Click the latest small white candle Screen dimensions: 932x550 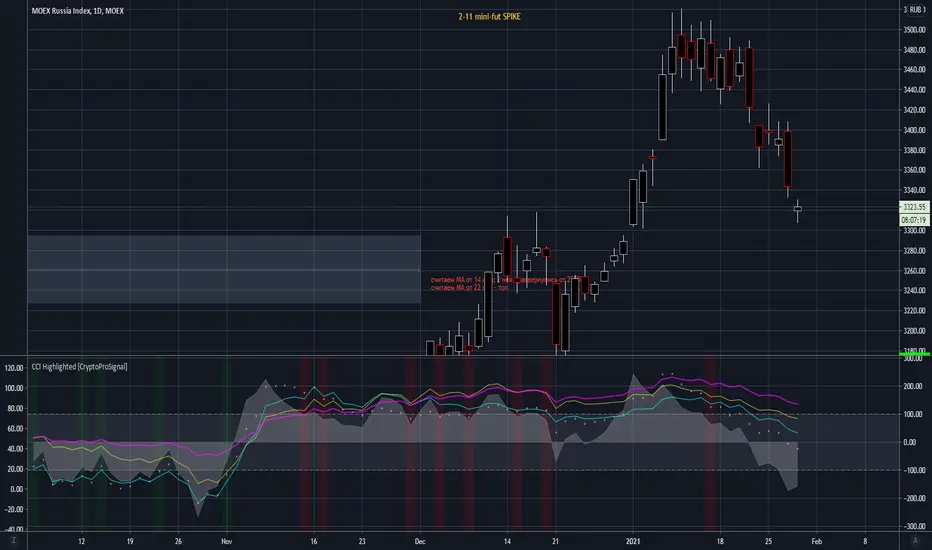798,209
